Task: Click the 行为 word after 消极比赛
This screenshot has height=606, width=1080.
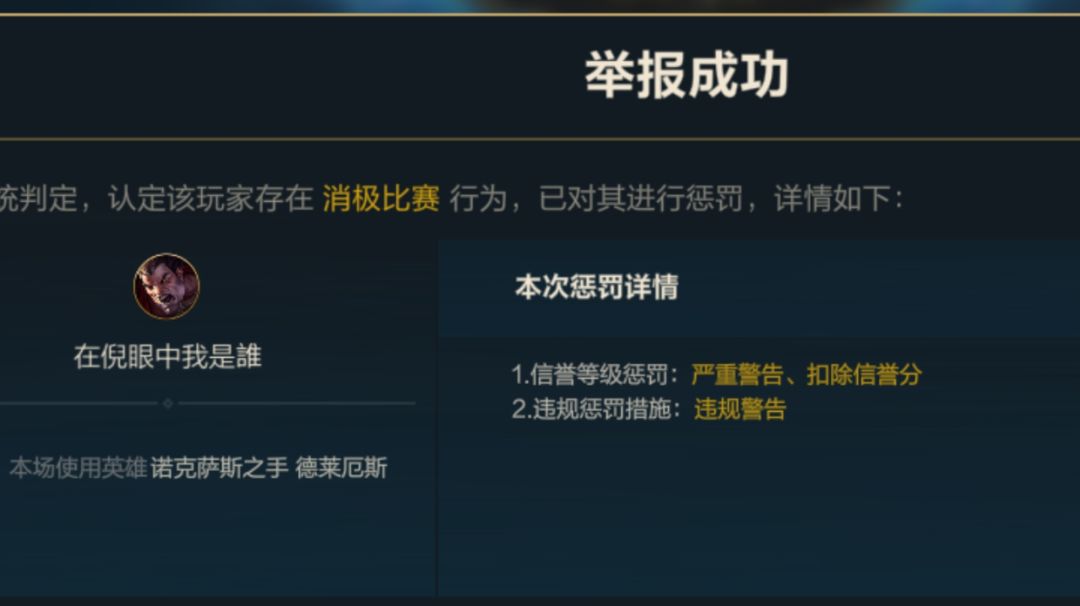Action: (478, 199)
